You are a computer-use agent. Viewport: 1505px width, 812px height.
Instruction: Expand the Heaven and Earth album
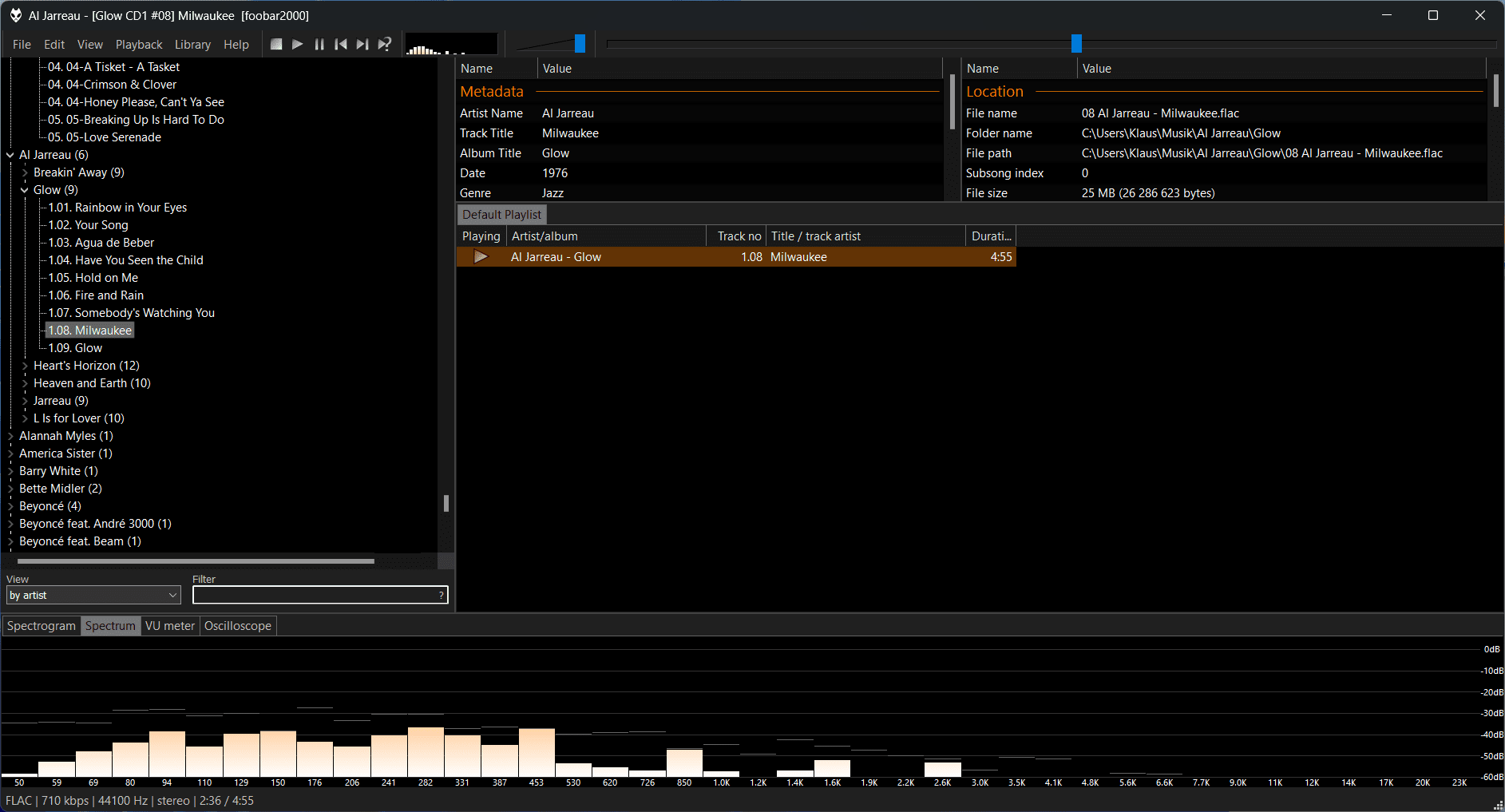[x=25, y=383]
